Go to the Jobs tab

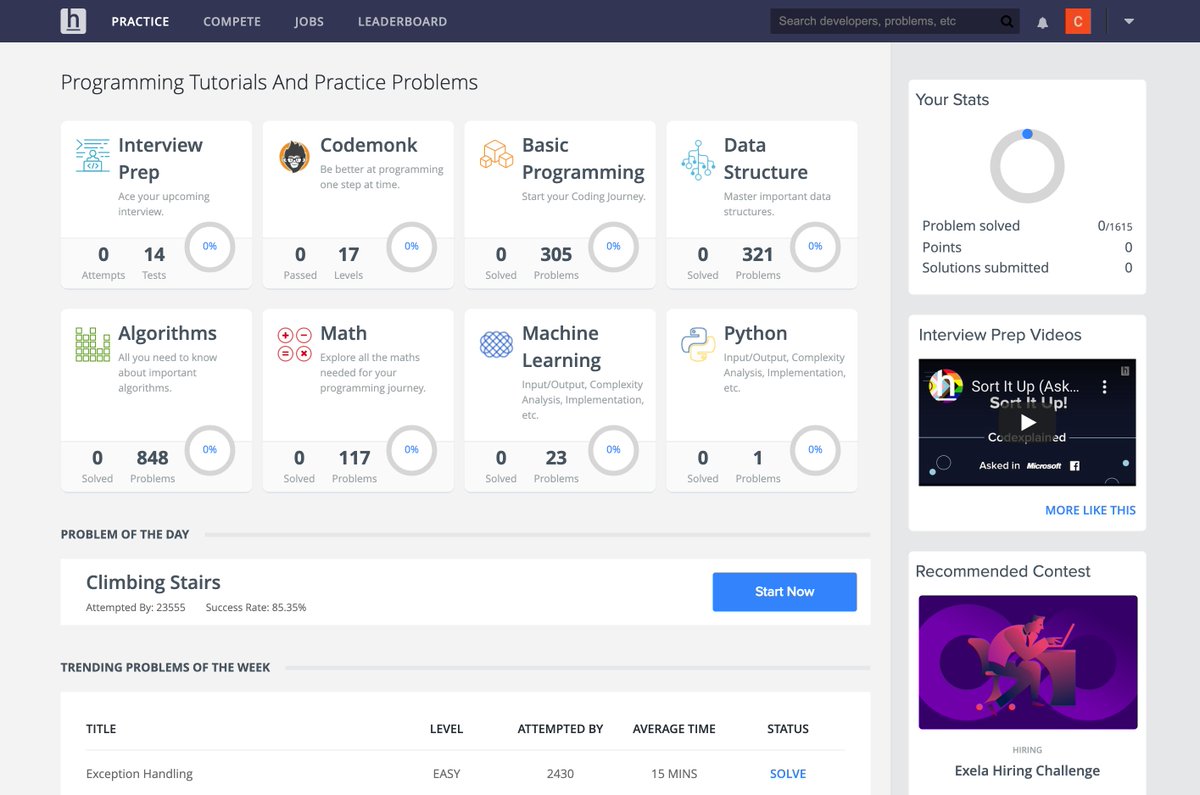[x=309, y=21]
